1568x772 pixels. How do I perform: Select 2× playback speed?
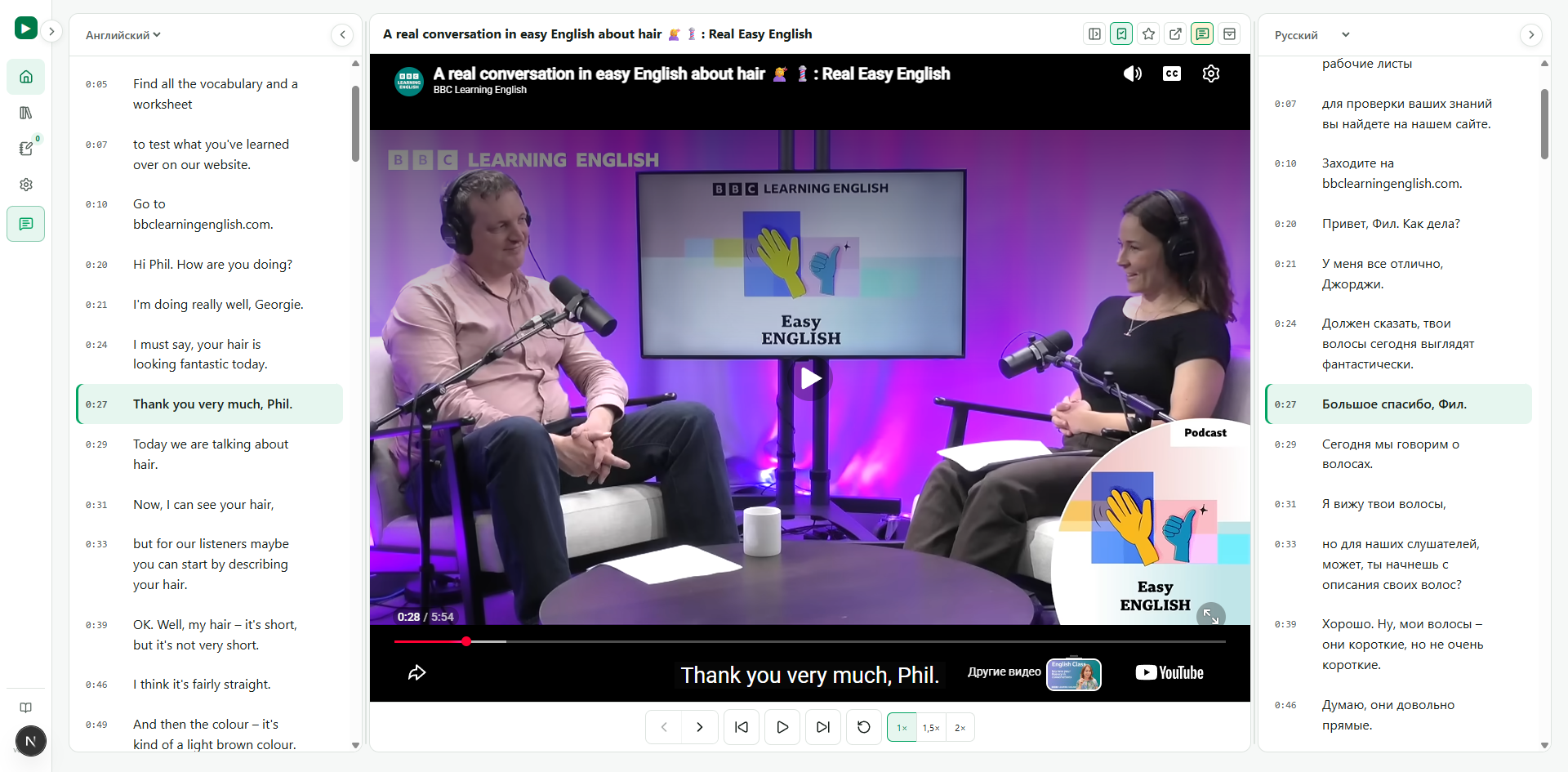[x=960, y=728]
